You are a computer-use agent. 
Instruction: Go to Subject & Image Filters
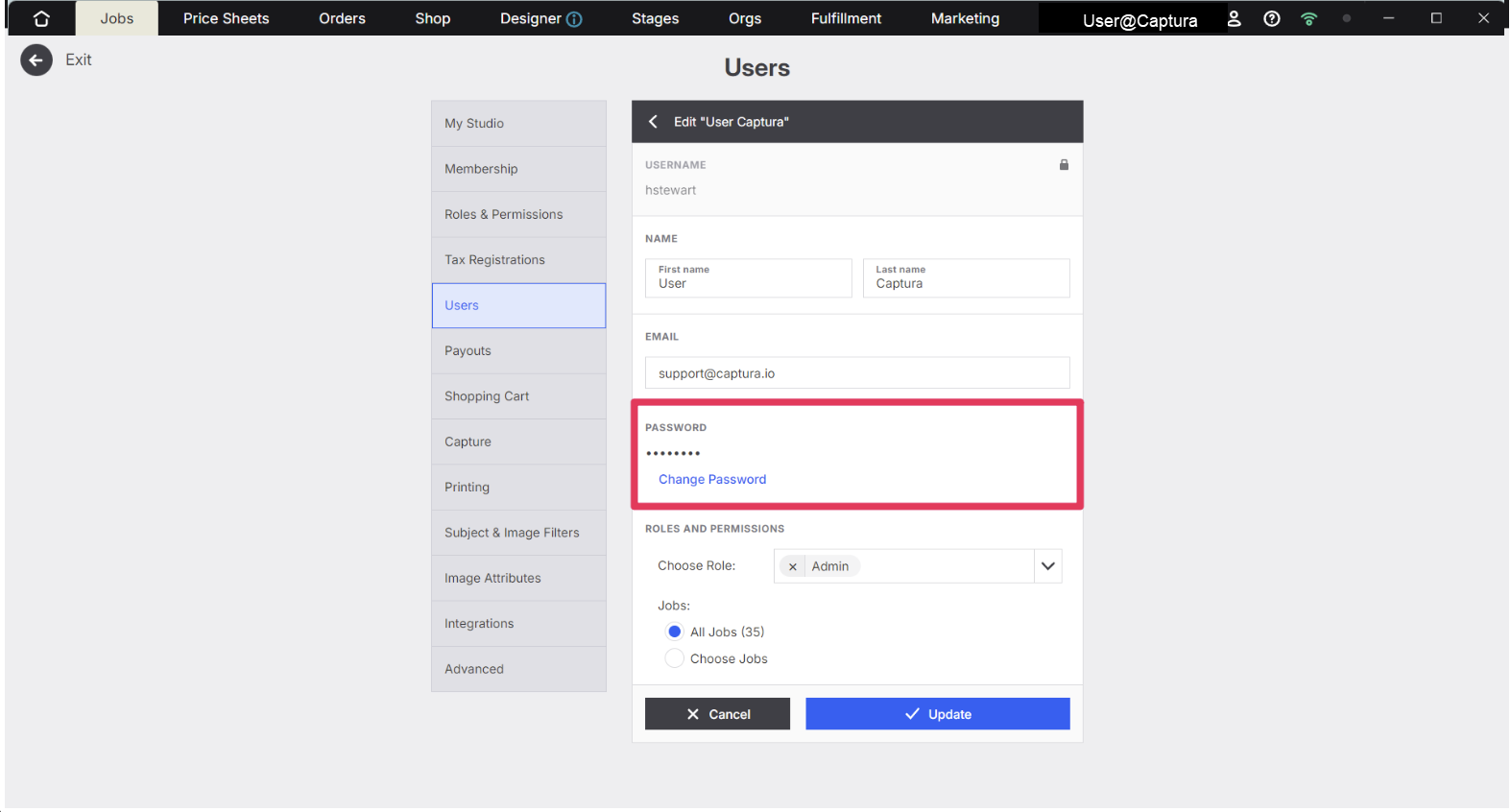[518, 533]
